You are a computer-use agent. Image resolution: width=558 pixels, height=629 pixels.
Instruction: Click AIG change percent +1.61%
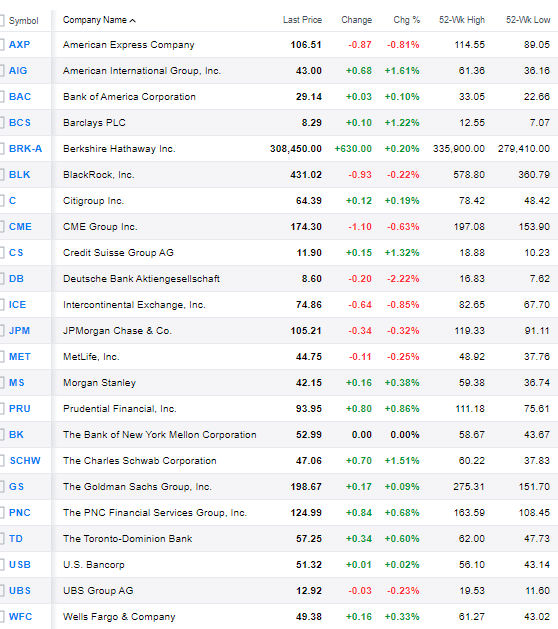[x=402, y=71]
